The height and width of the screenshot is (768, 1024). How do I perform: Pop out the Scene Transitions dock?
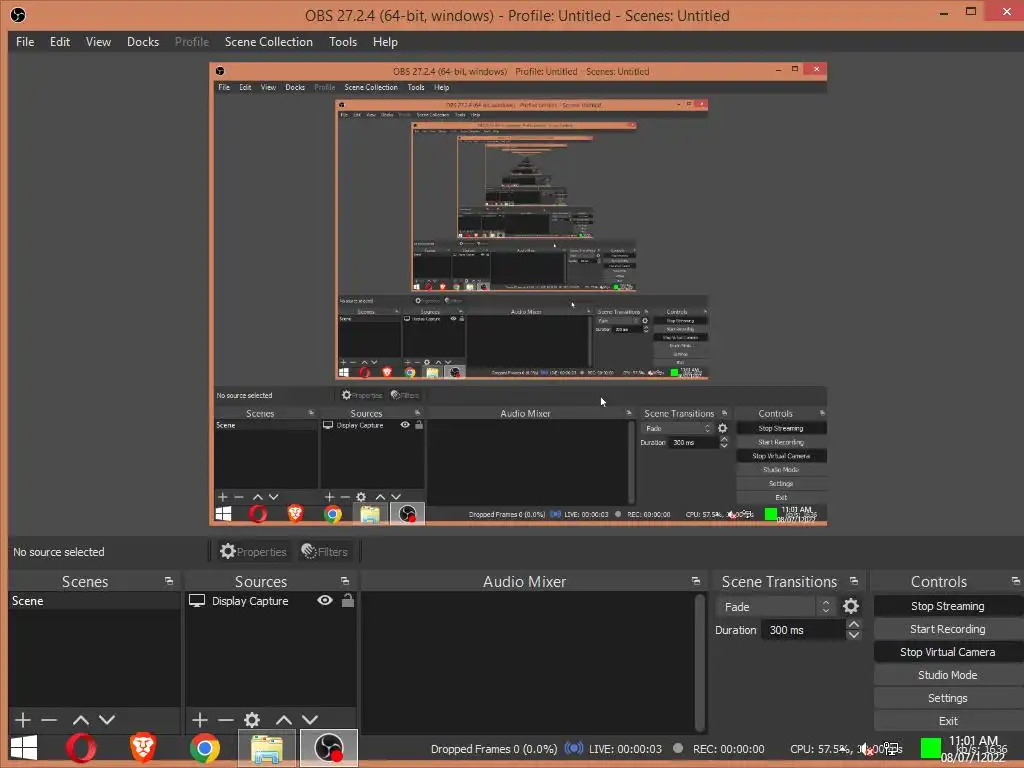[854, 581]
